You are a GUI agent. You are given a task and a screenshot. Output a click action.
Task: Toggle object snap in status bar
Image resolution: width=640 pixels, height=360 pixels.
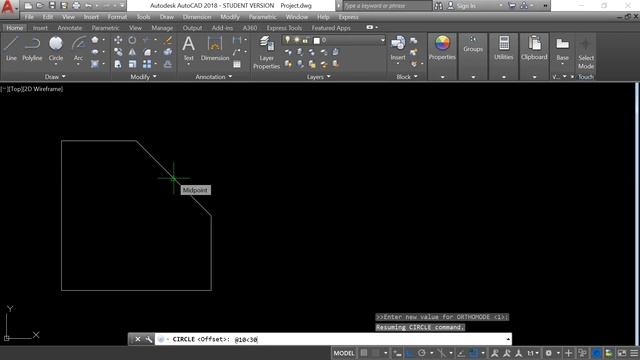[473, 353]
